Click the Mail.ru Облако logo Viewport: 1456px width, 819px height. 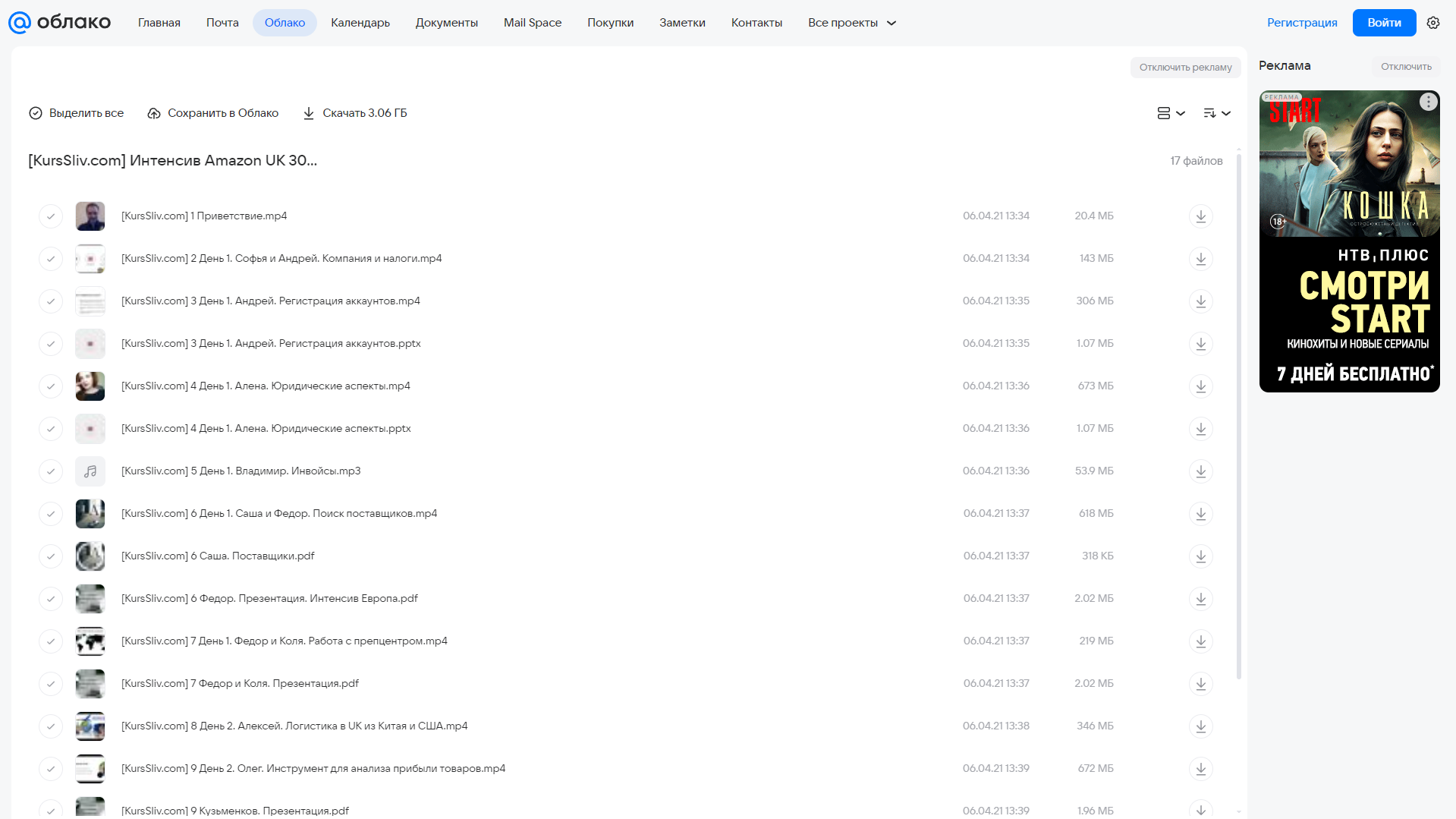59,23
